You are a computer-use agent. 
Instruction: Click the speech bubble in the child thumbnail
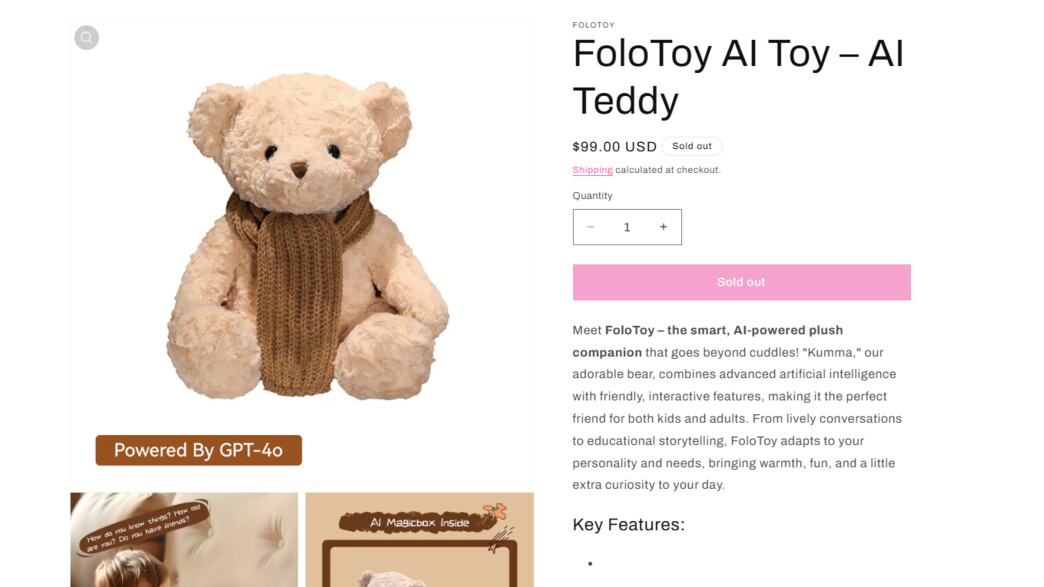pos(144,526)
